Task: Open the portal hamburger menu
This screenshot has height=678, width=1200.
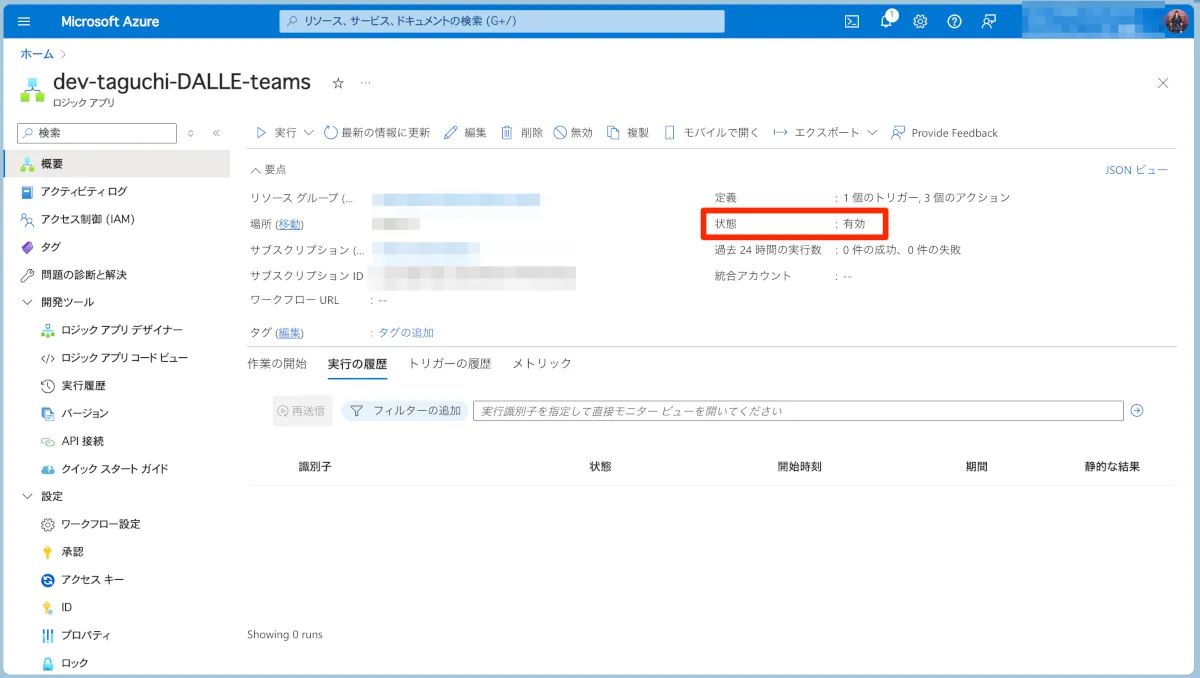Action: click(x=24, y=21)
